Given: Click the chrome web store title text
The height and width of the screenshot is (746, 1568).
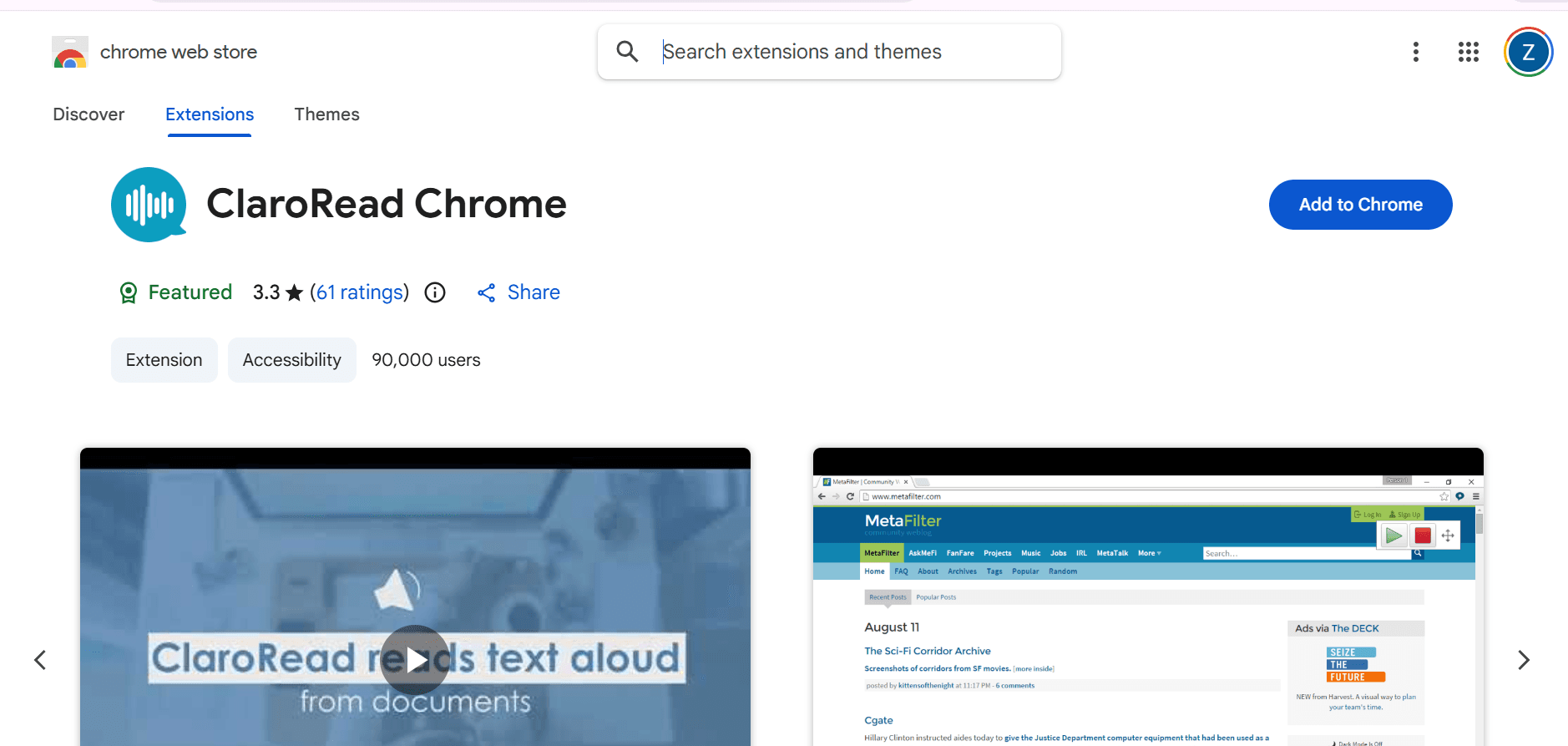Looking at the screenshot, I should tap(179, 52).
